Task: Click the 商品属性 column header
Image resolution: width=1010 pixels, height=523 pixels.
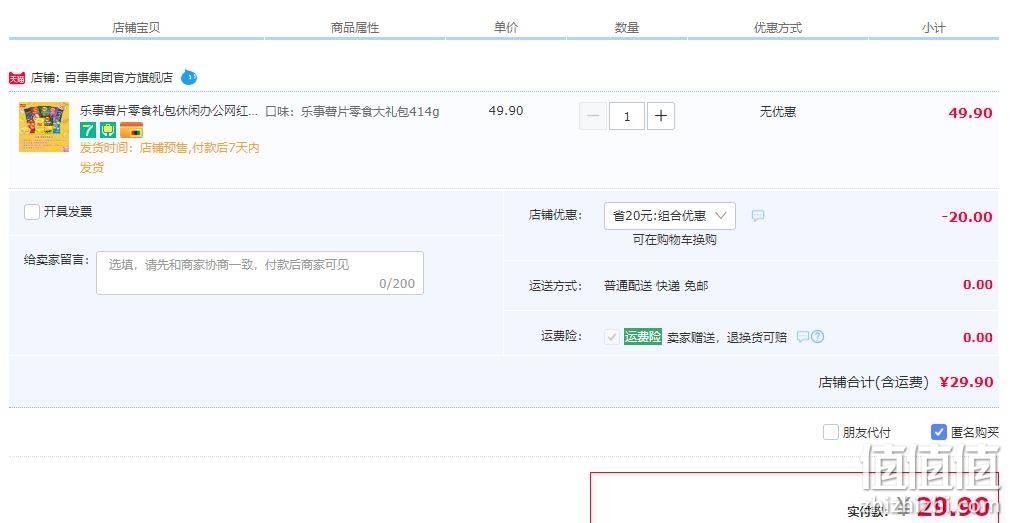Action: 355,28
